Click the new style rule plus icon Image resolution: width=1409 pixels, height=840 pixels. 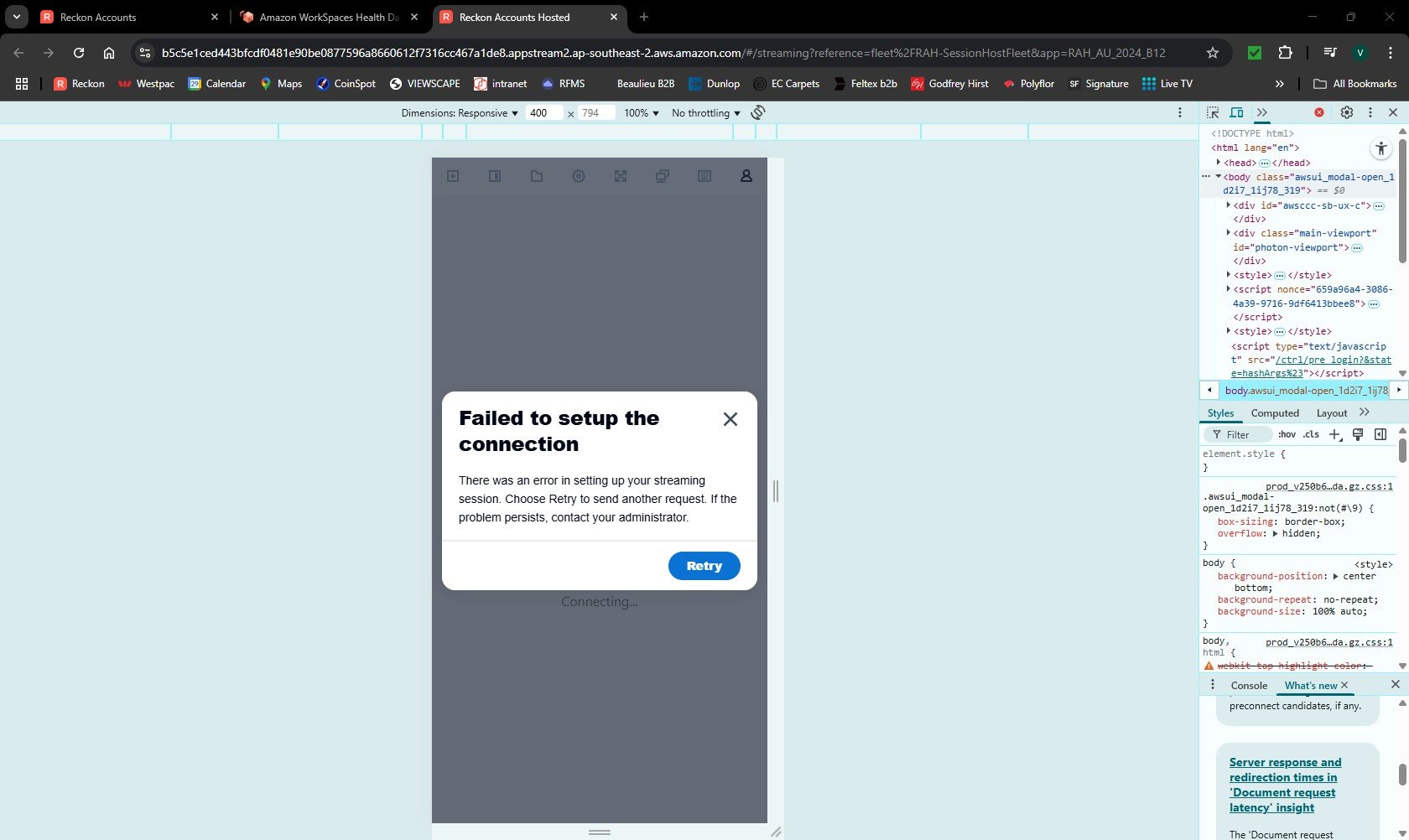pyautogui.click(x=1336, y=434)
